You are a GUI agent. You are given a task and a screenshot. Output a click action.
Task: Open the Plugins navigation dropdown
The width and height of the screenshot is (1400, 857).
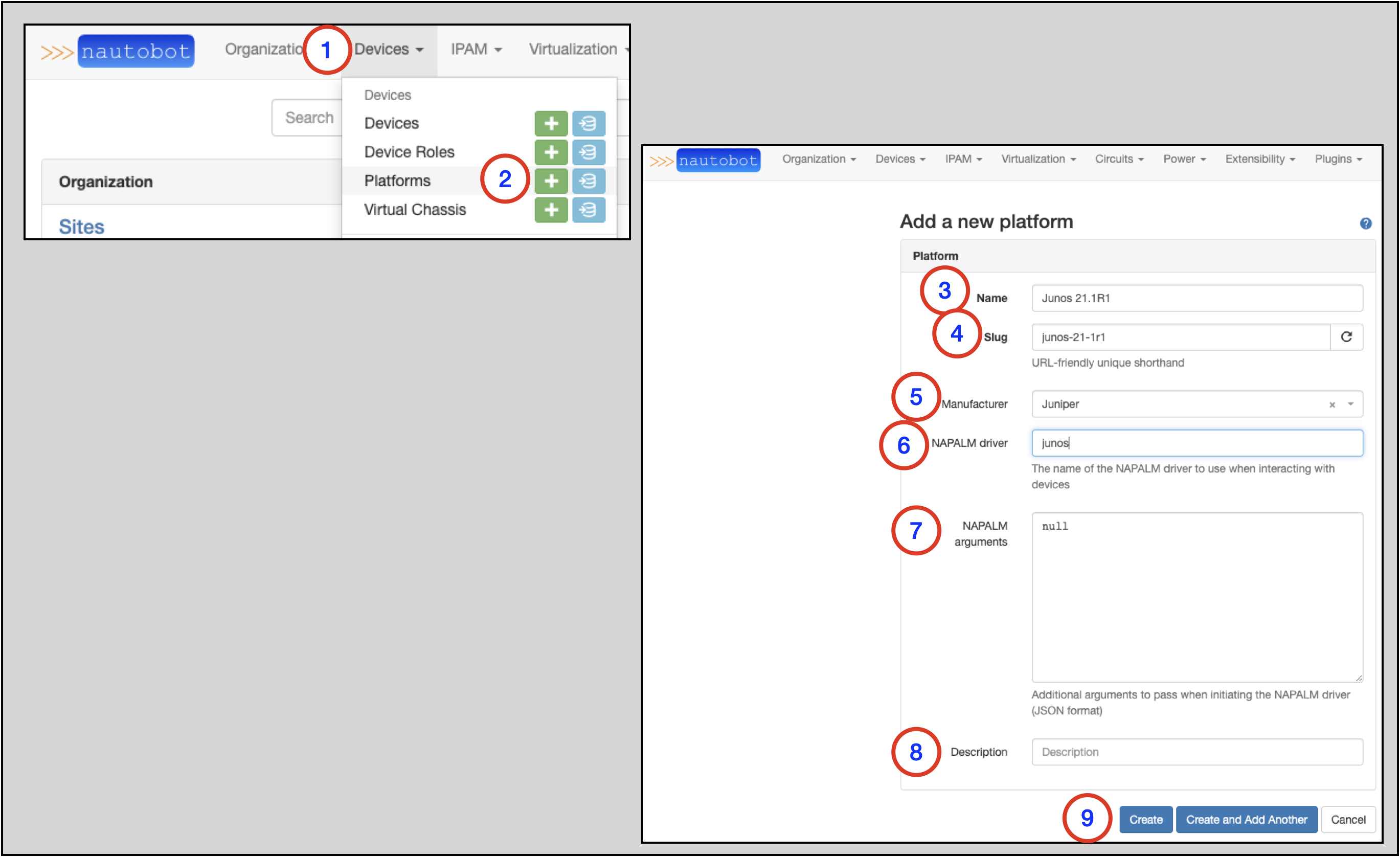(x=1338, y=159)
